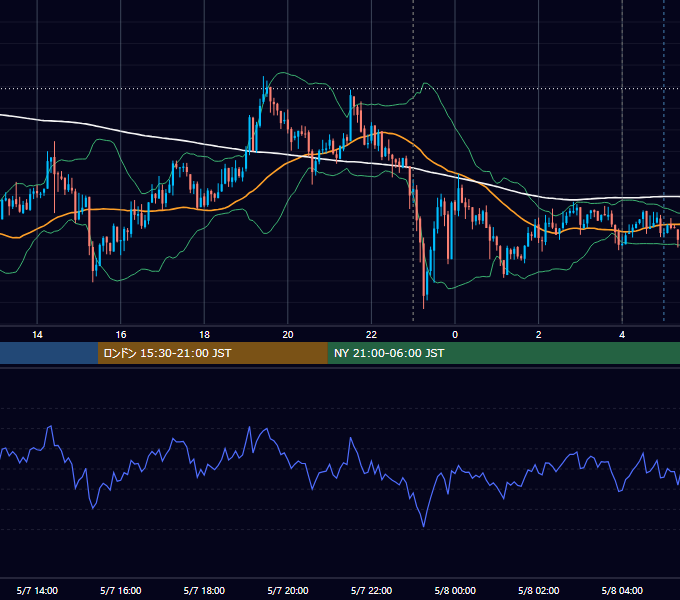680x600 pixels.
Task: Click the 0 hour axis label
Action: 455,335
